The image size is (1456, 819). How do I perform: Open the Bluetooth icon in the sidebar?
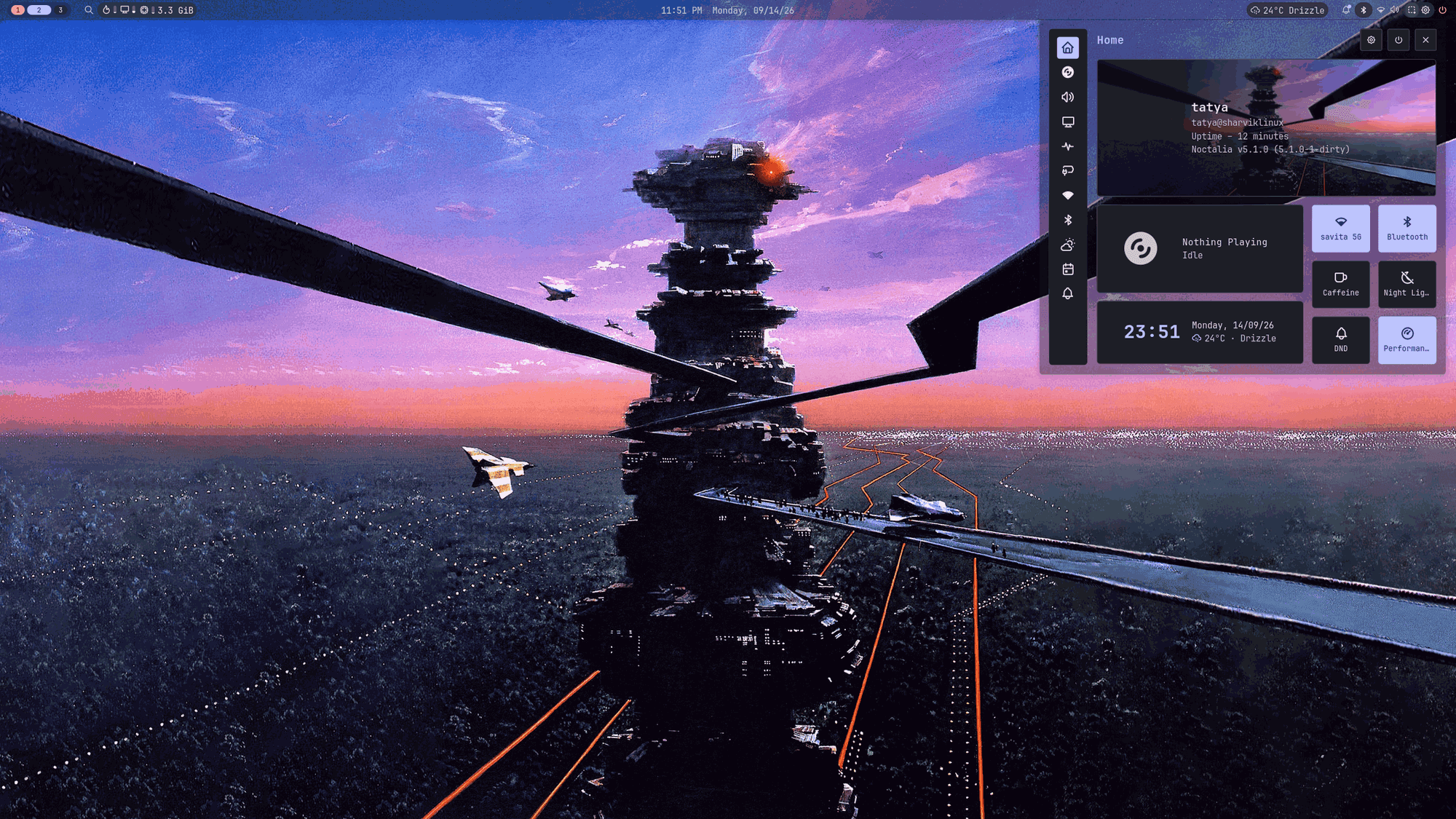tap(1067, 220)
